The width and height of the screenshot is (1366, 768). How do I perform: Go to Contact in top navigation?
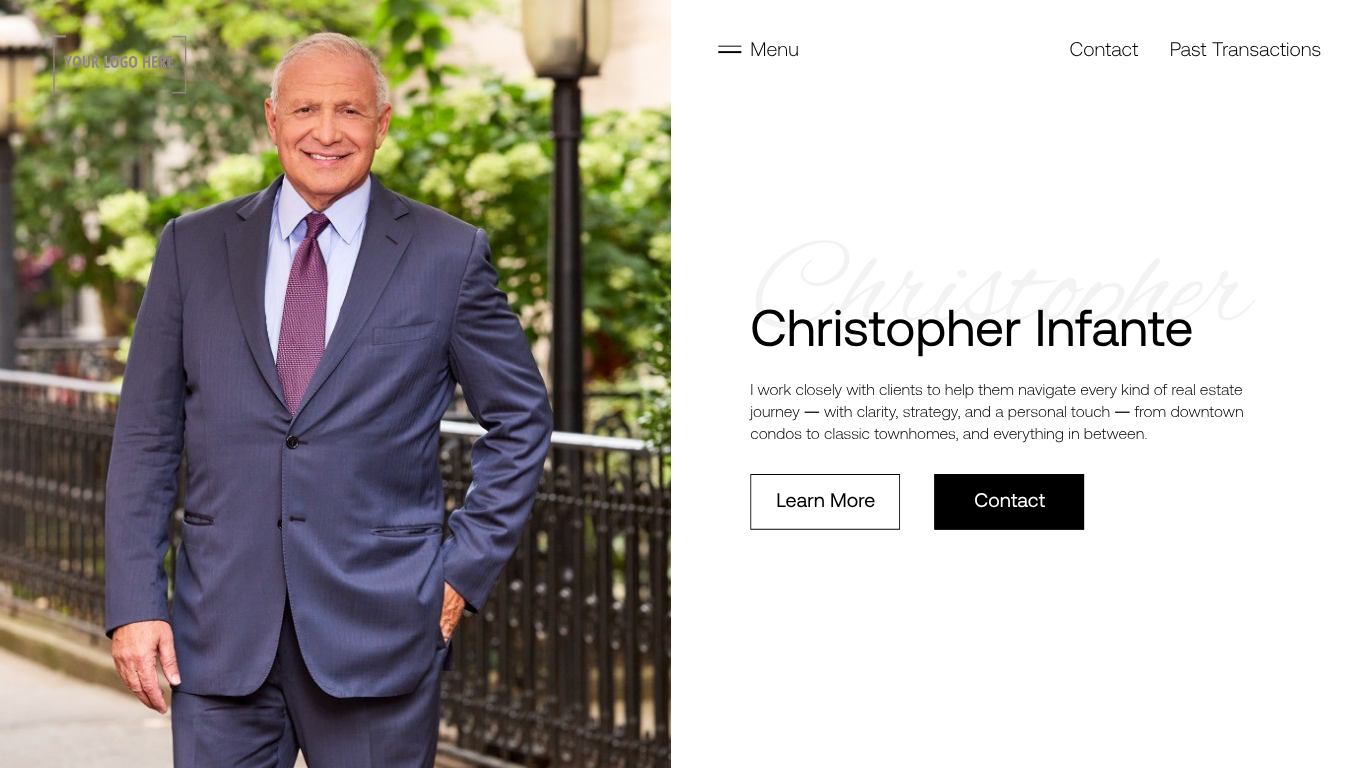1103,50
